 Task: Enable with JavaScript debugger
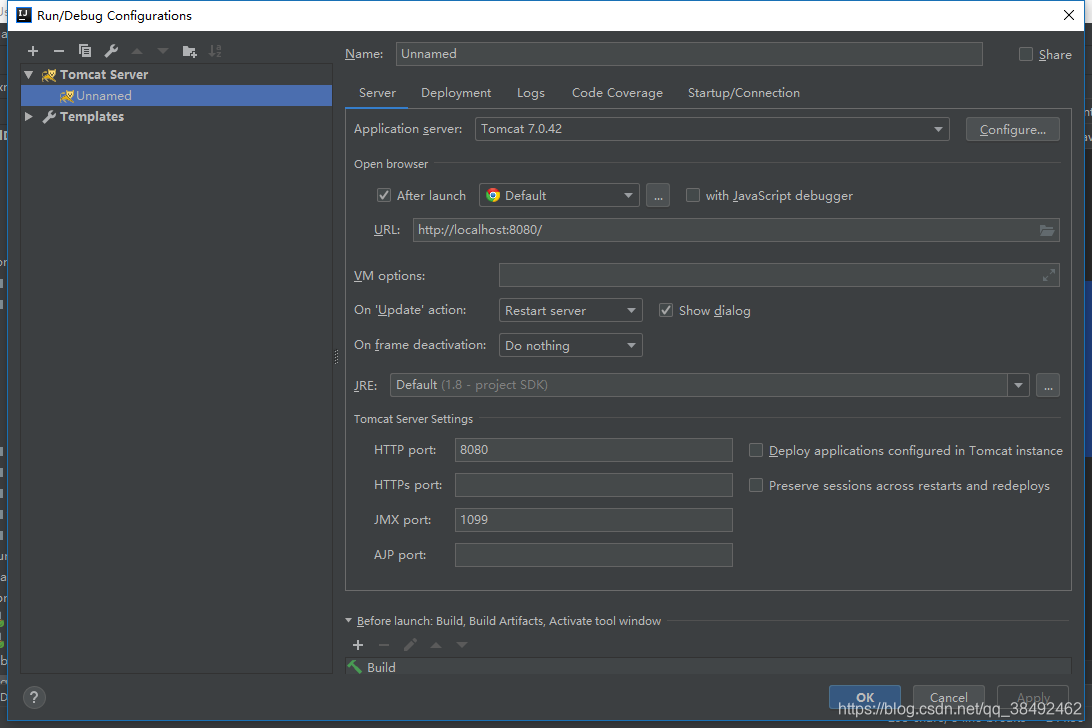coord(693,196)
